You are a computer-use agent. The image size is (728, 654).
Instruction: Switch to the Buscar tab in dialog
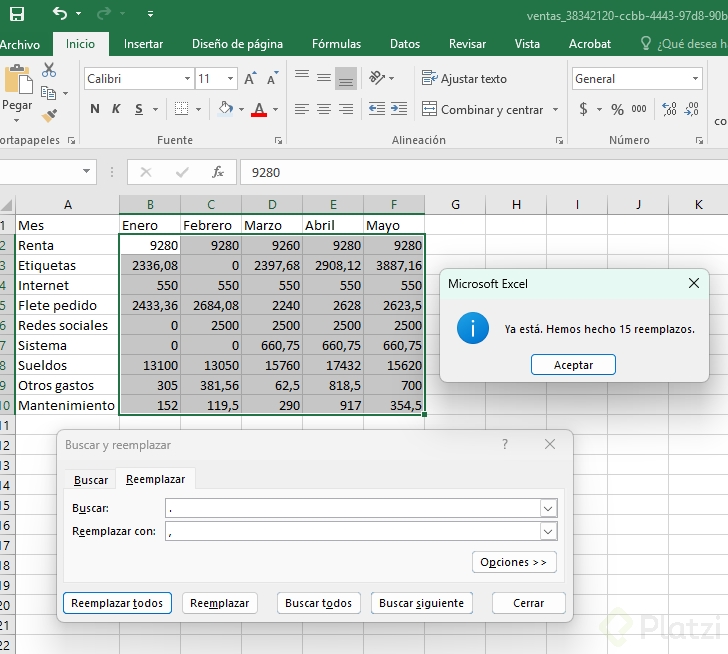point(91,480)
